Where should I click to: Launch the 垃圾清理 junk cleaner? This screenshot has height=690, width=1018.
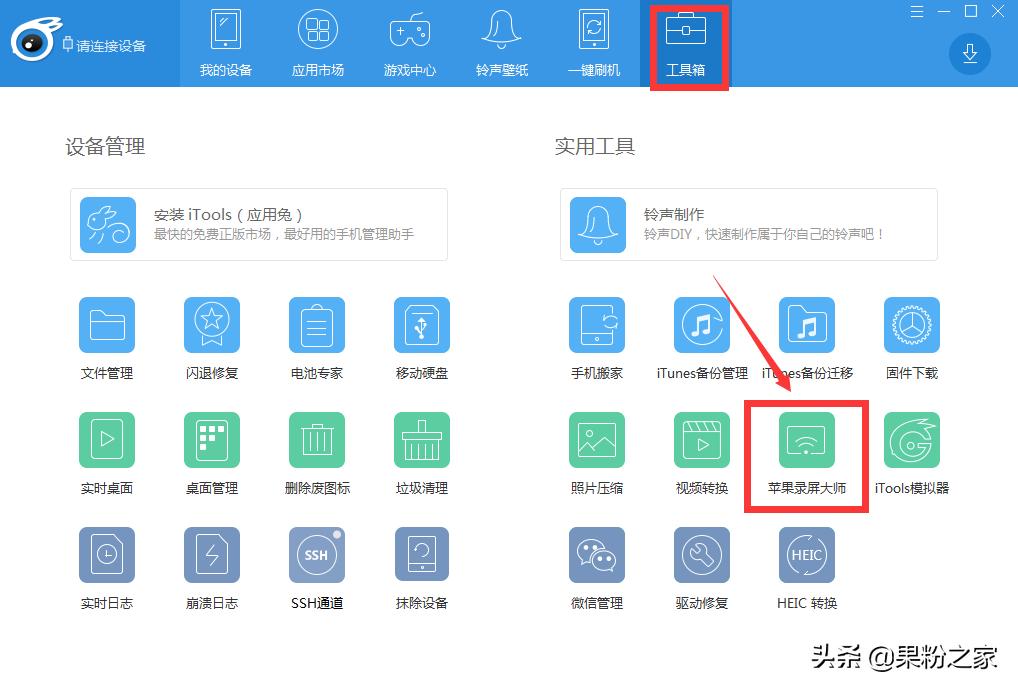[421, 439]
